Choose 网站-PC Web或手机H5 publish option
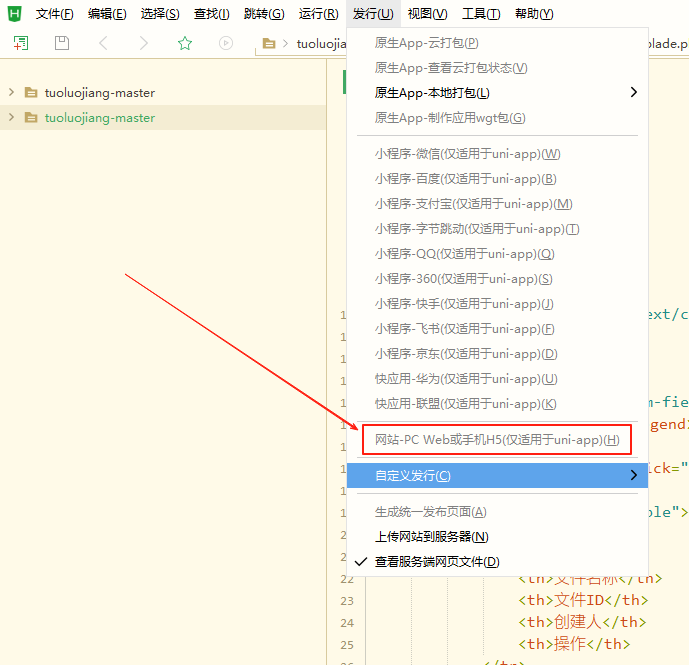689x665 pixels. pyautogui.click(x=497, y=440)
